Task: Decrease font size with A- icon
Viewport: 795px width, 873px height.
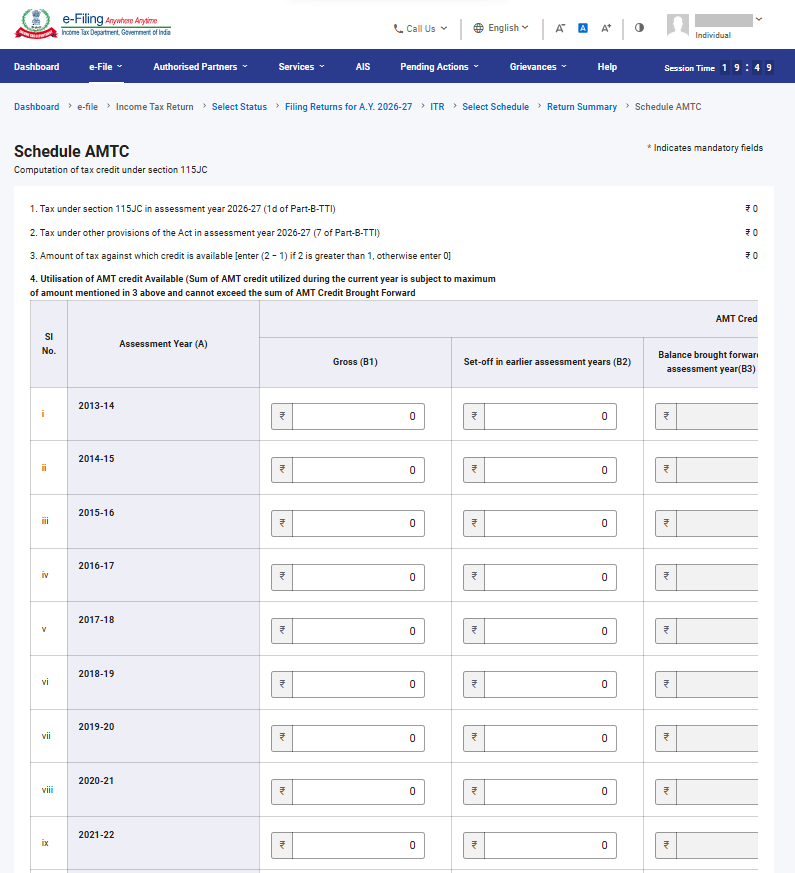Action: [x=560, y=28]
